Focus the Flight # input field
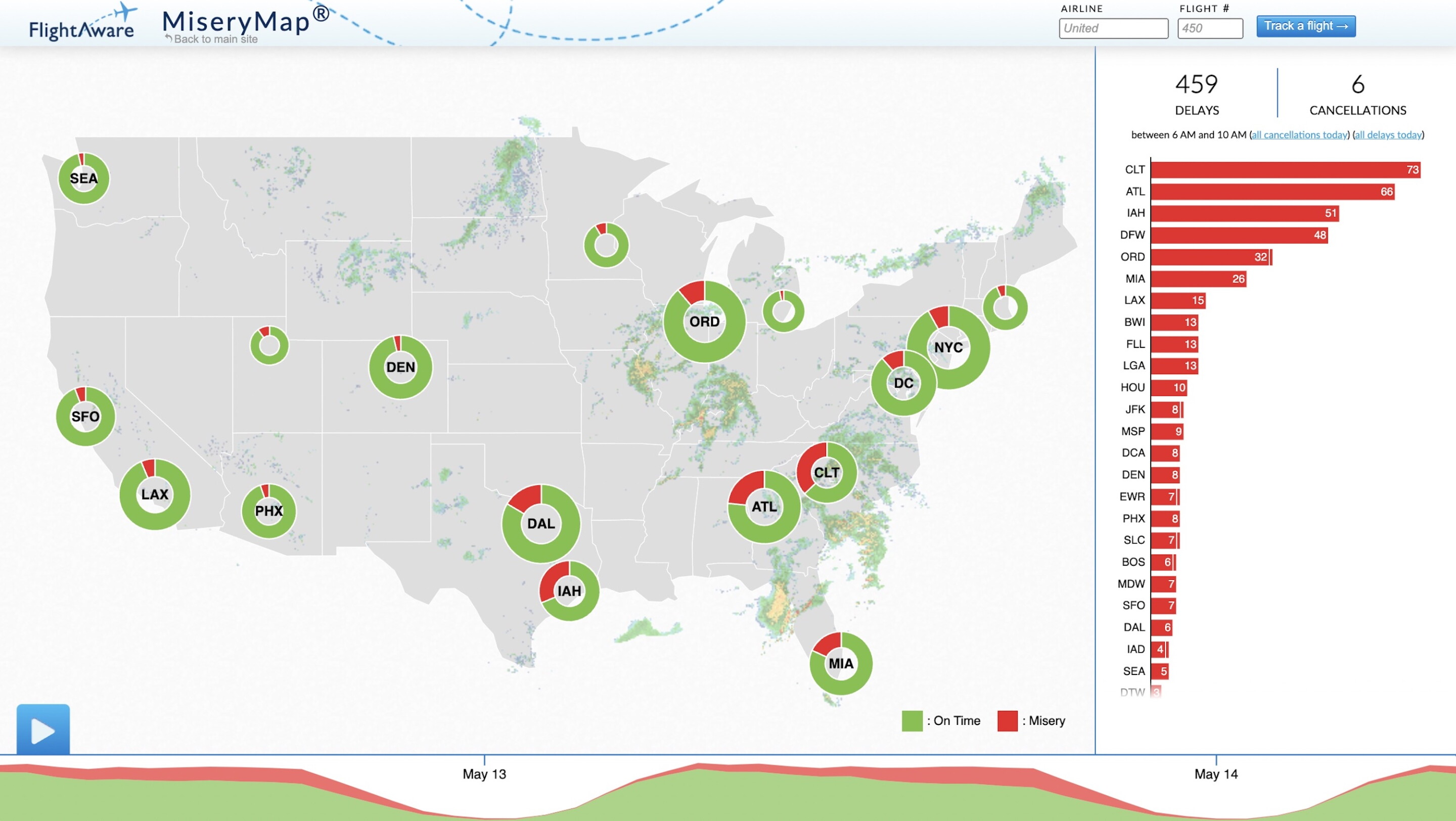The height and width of the screenshot is (821, 1456). 1210,28
